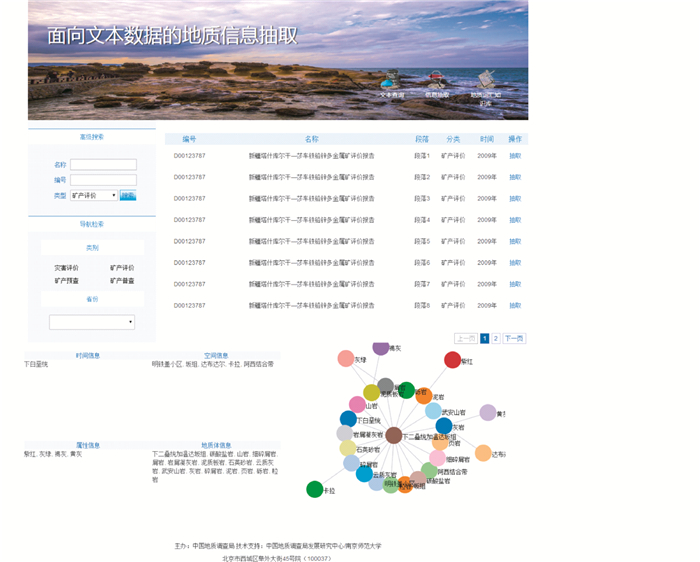
Task: Click 抽取 link for 段落5 row
Action: [x=515, y=241]
